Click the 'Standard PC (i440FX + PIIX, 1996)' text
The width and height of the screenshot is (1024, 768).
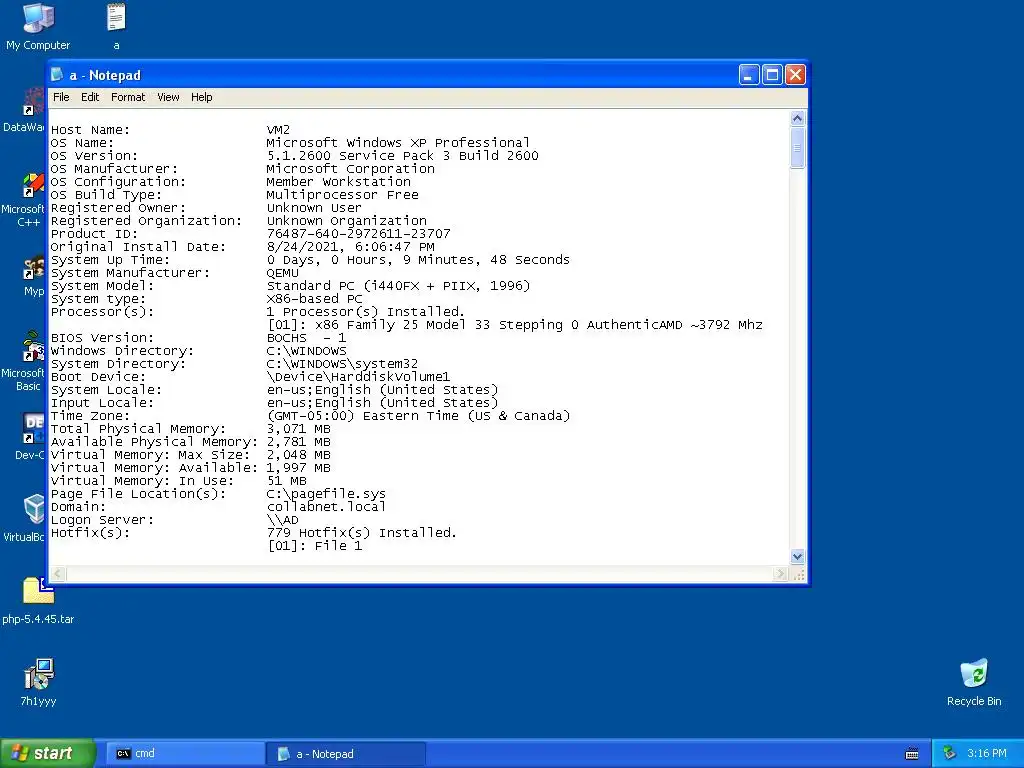pyautogui.click(x=398, y=286)
